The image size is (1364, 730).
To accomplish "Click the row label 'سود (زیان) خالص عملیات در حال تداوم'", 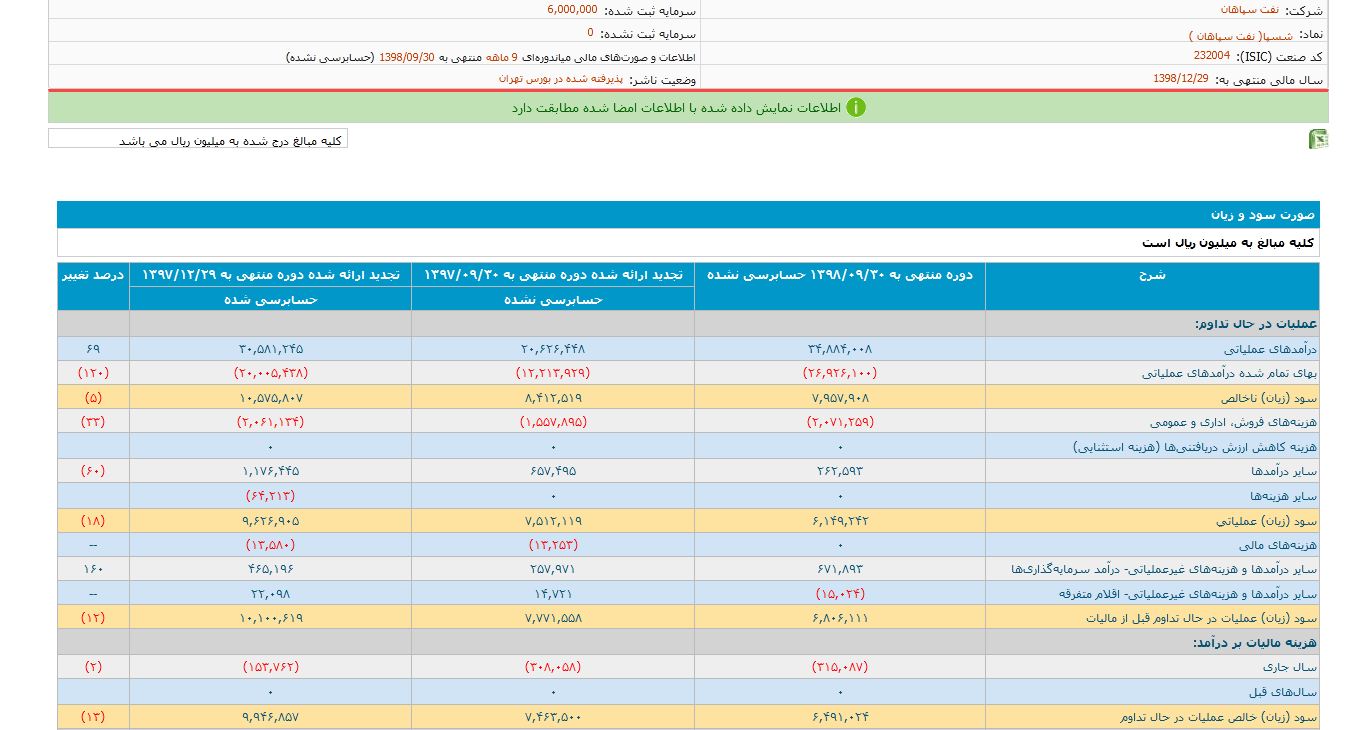I will click(1219, 717).
